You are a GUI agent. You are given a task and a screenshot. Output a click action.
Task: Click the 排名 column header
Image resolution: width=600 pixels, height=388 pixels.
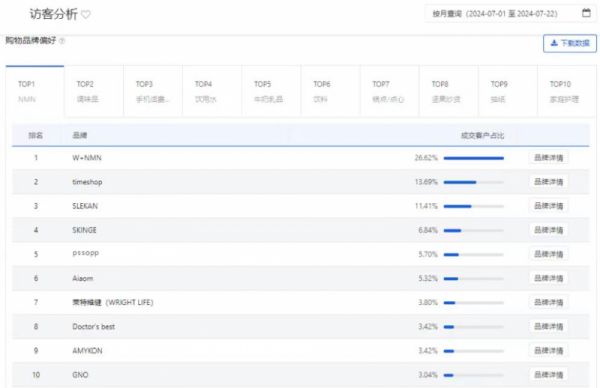click(x=36, y=135)
